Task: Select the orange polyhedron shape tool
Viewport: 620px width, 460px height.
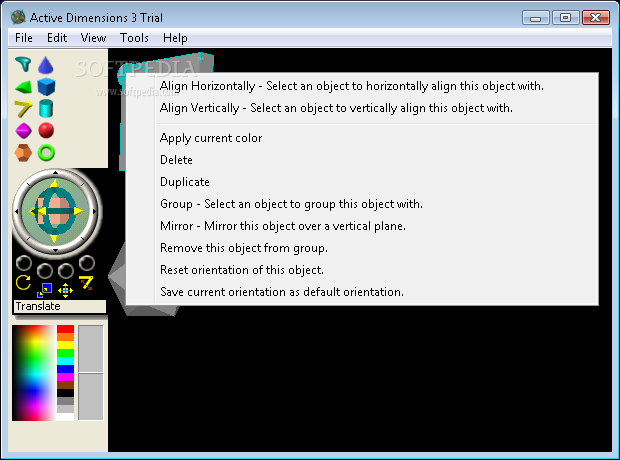Action: 23,153
